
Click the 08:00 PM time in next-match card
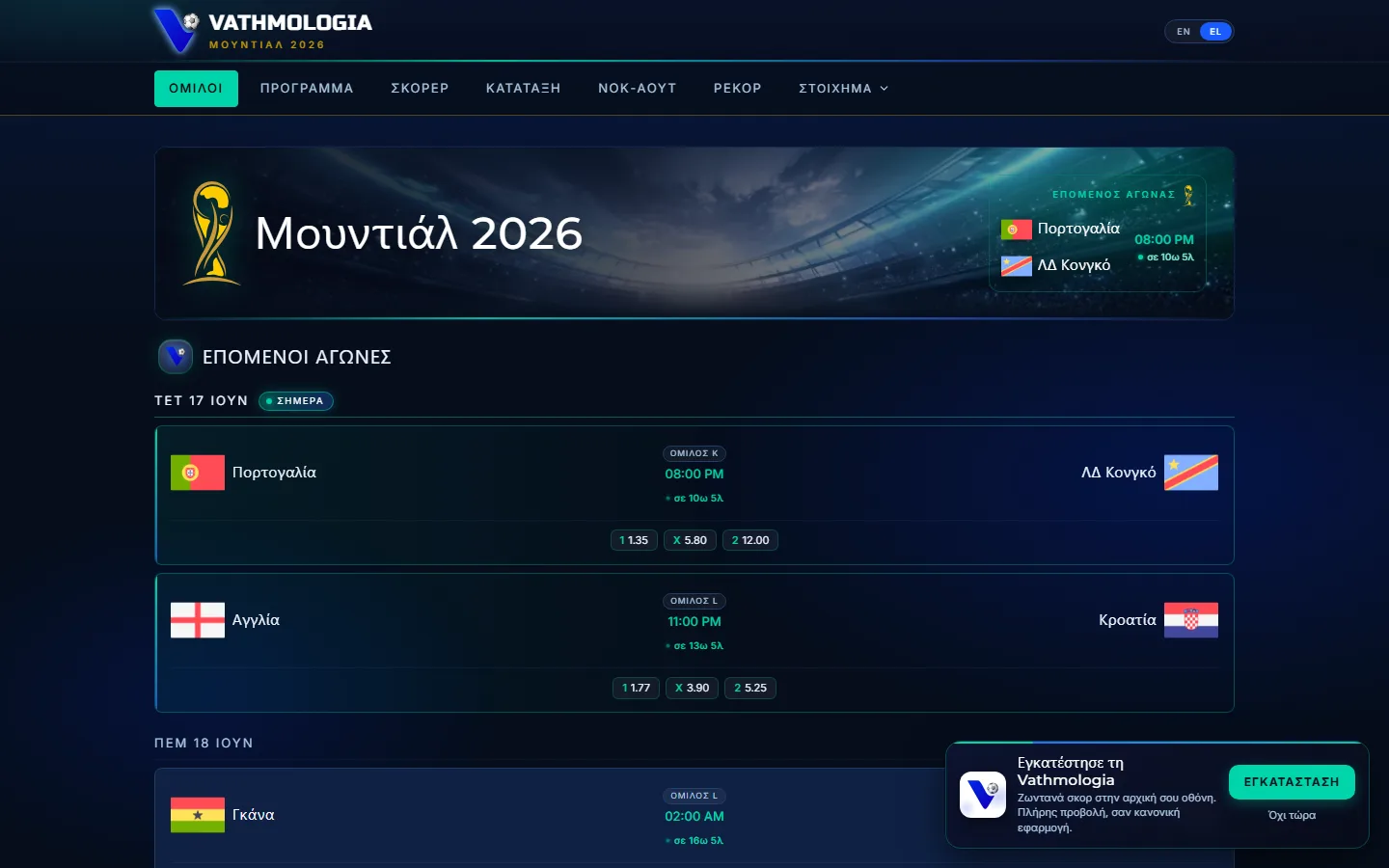tap(1164, 240)
